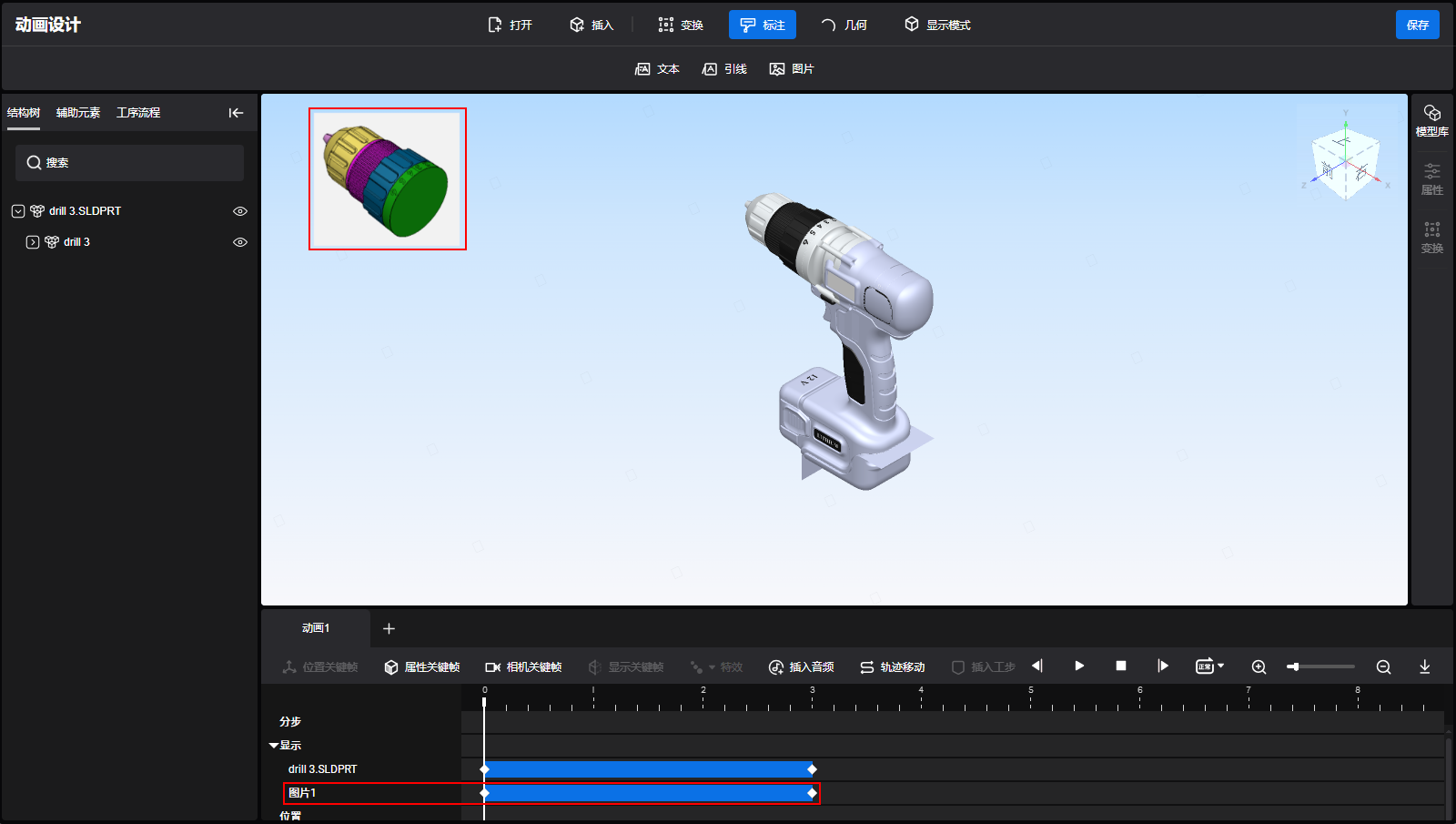
Task: Select drill 3.SLDPRT timeline track label
Action: coord(322,769)
